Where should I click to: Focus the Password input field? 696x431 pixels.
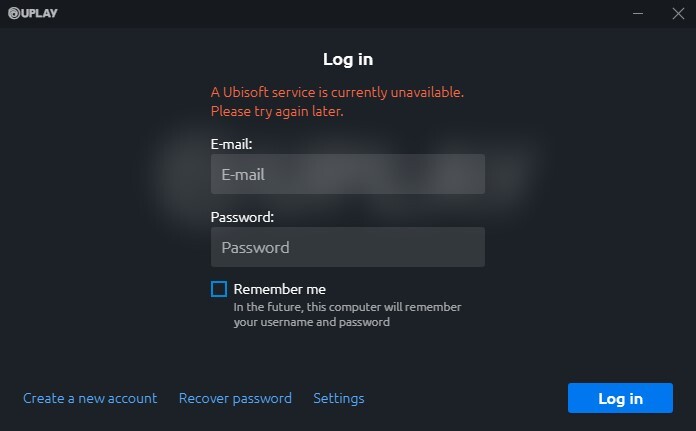tap(347, 247)
